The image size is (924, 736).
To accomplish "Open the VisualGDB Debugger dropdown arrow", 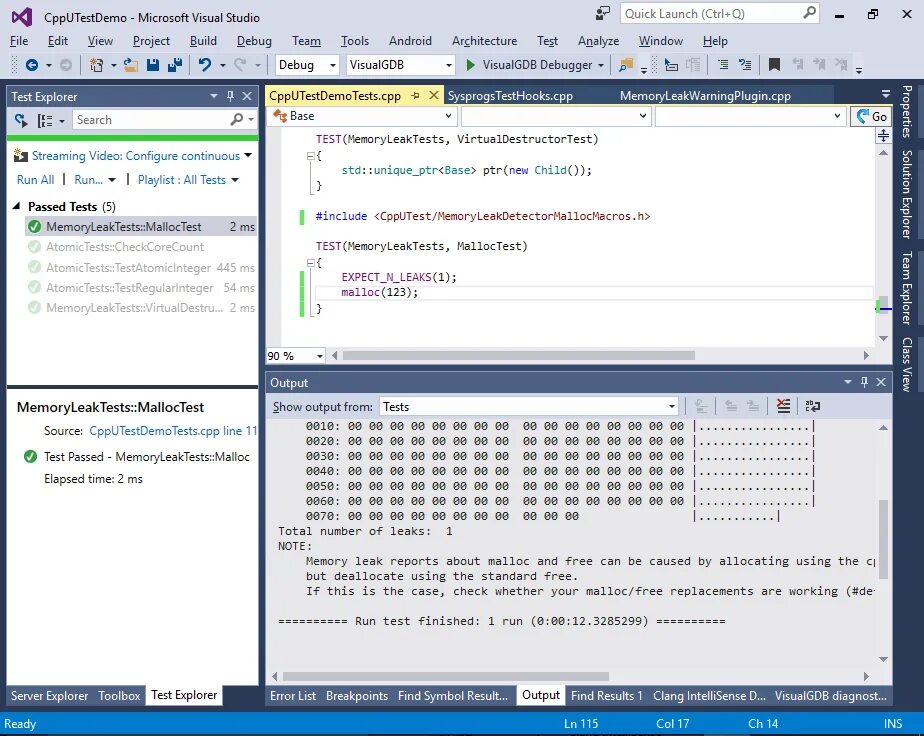I will (x=601, y=65).
